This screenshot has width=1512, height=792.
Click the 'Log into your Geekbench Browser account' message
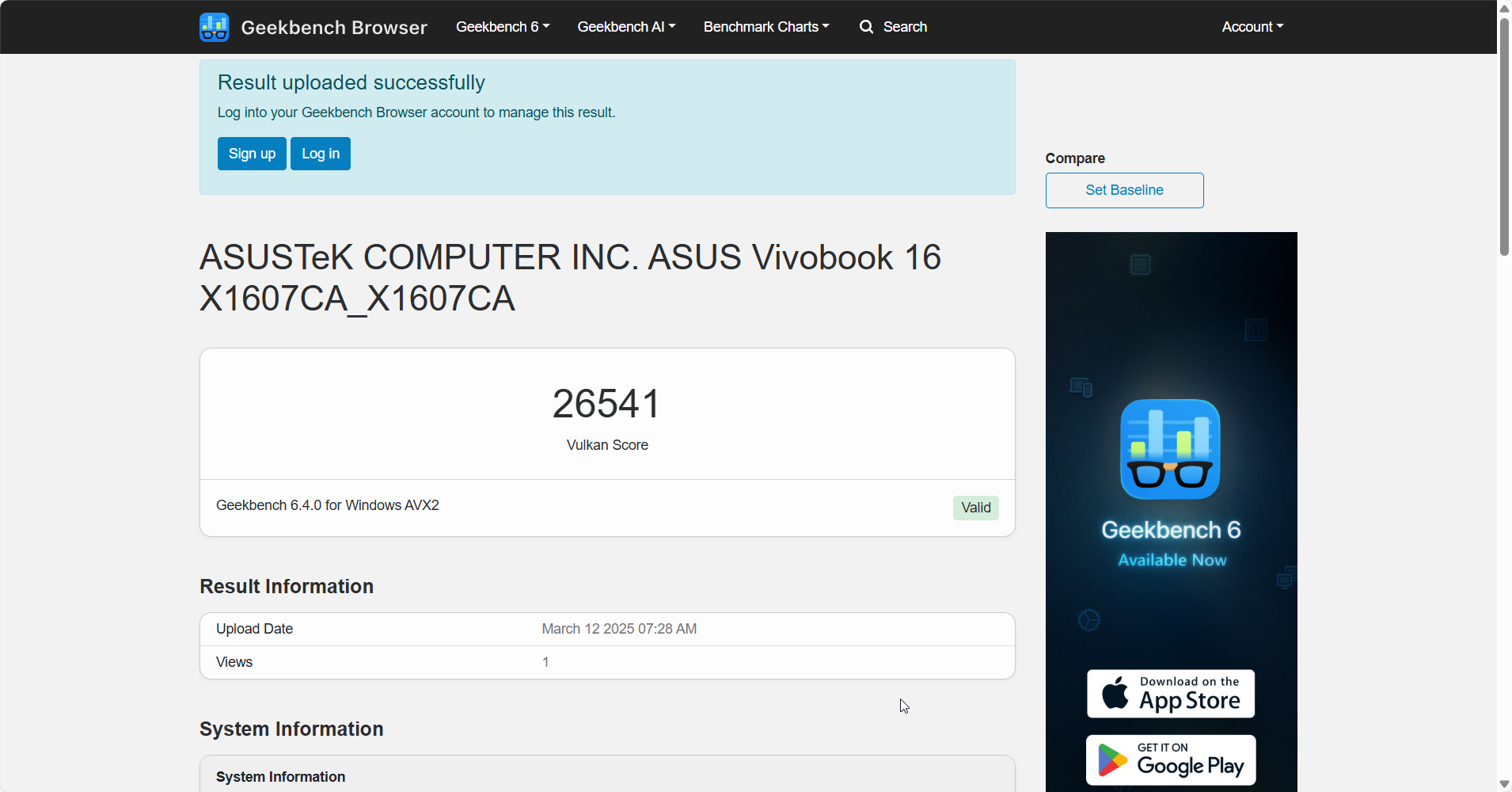click(416, 112)
